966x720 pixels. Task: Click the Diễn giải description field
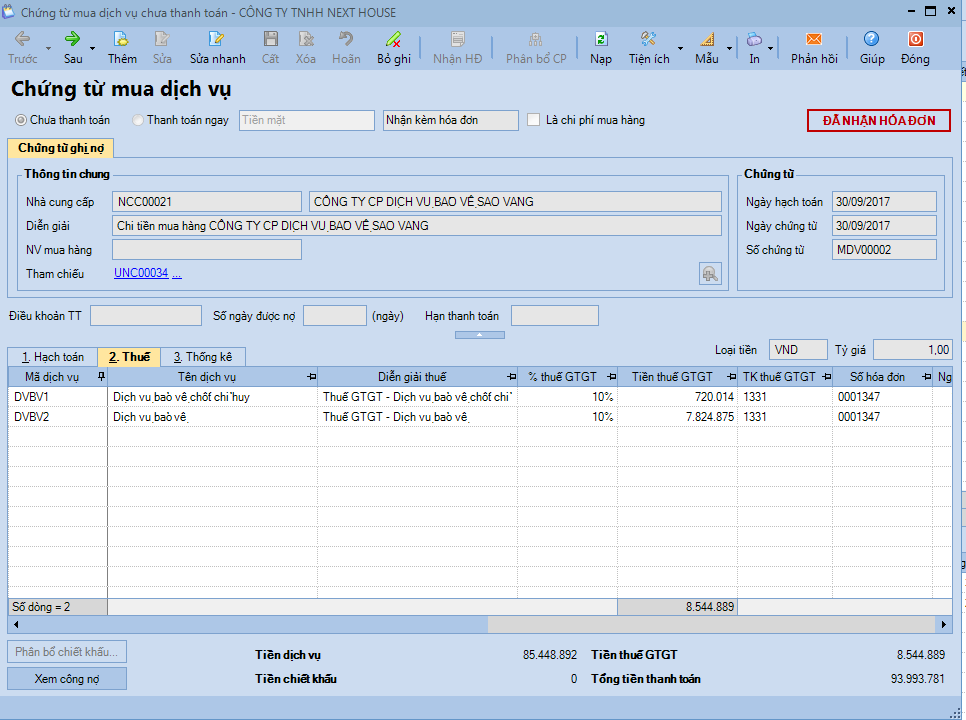point(417,225)
